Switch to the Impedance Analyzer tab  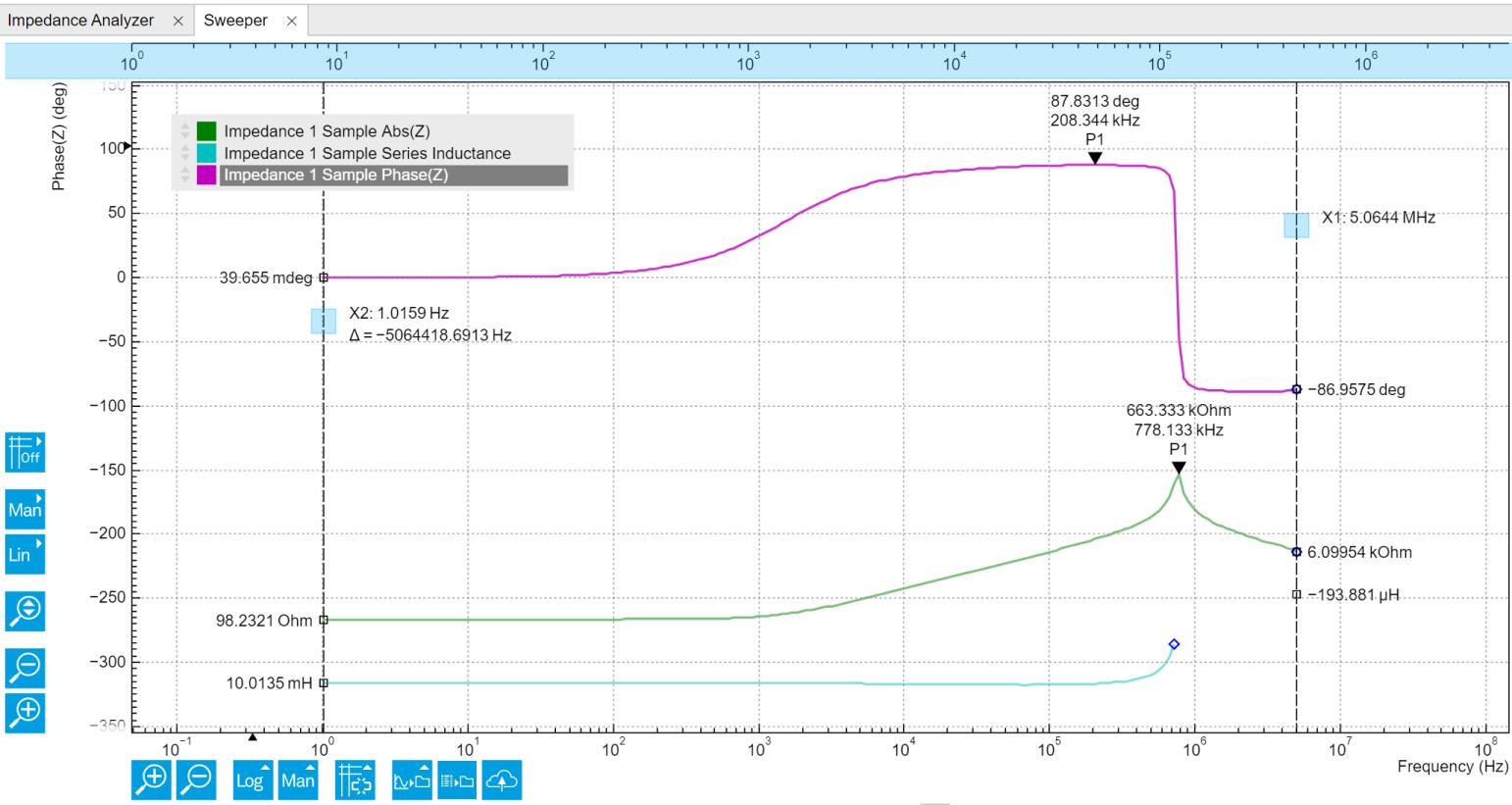pos(81,21)
